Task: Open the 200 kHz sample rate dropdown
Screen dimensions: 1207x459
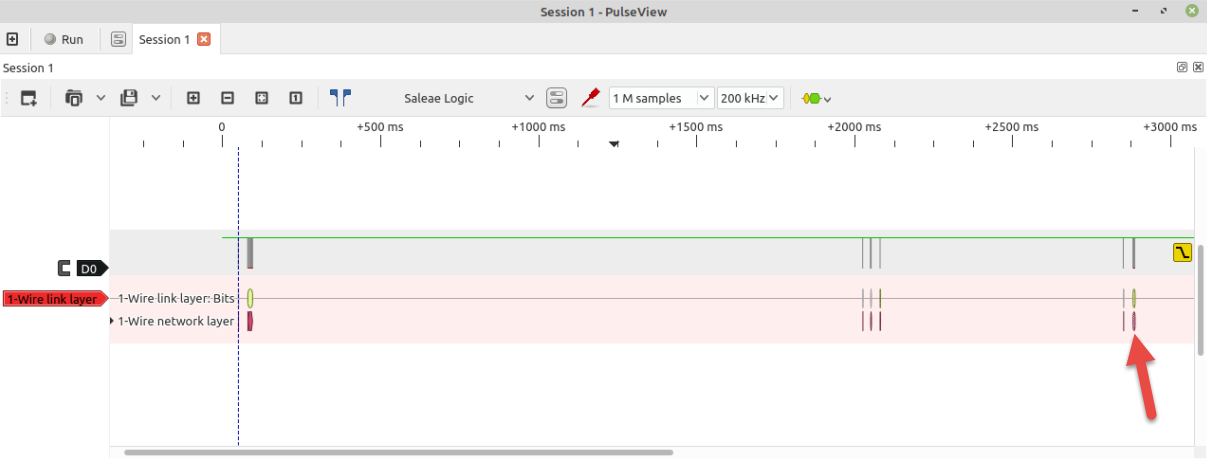Action: pyautogui.click(x=749, y=98)
